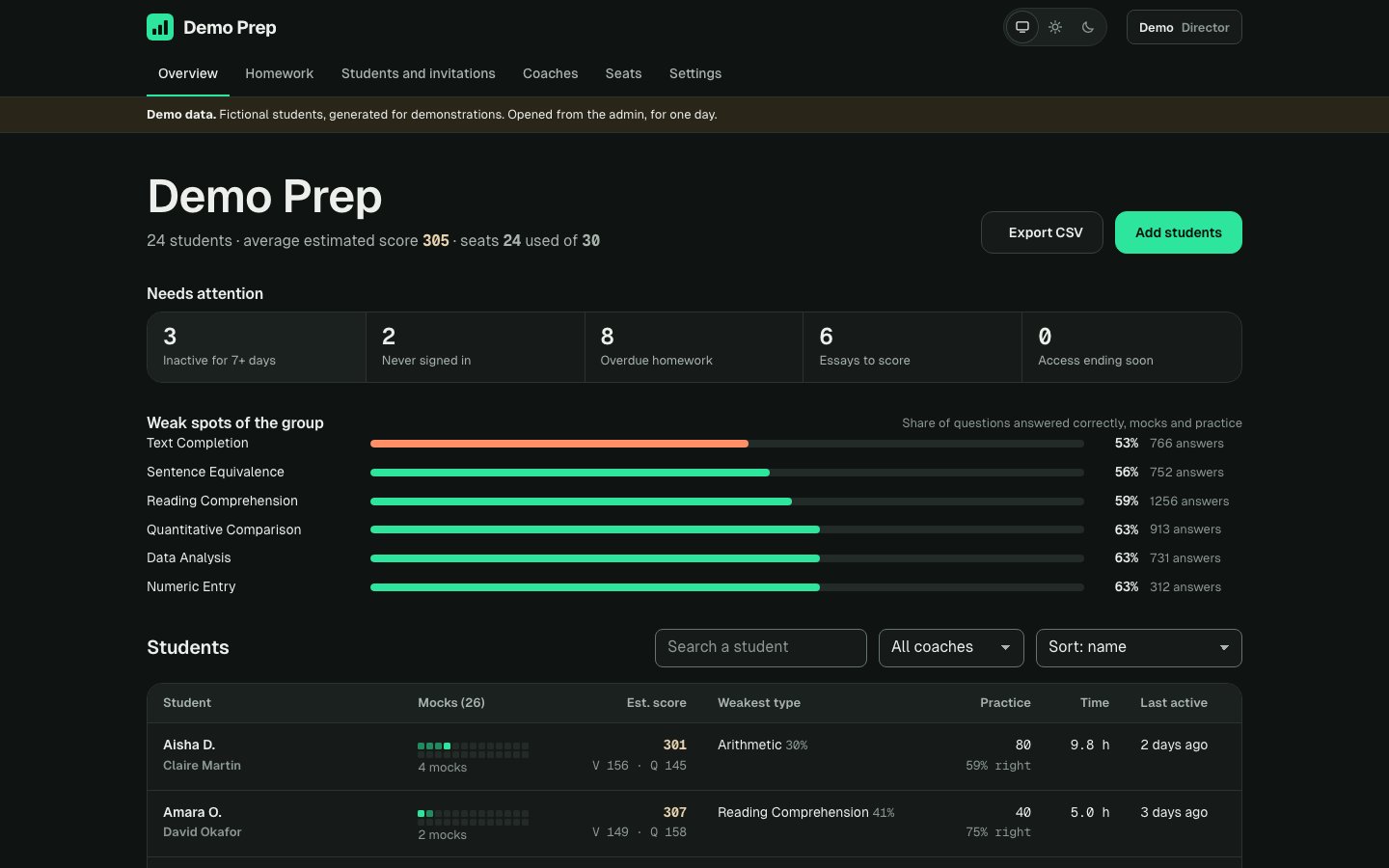Viewport: 1389px width, 868px height.
Task: Click Amara O.'s mock squares grid
Action: tap(473, 817)
